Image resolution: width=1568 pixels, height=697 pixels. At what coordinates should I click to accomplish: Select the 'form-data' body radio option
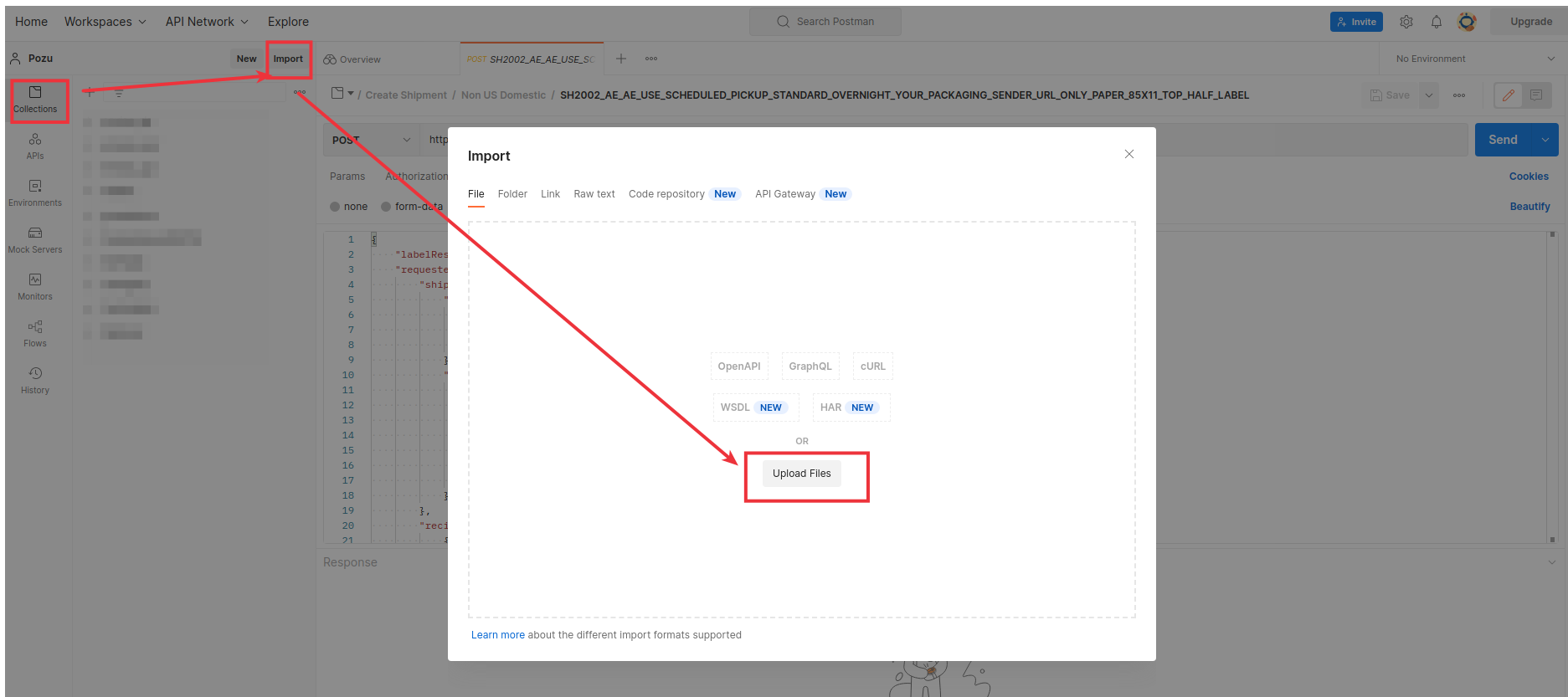(x=386, y=207)
